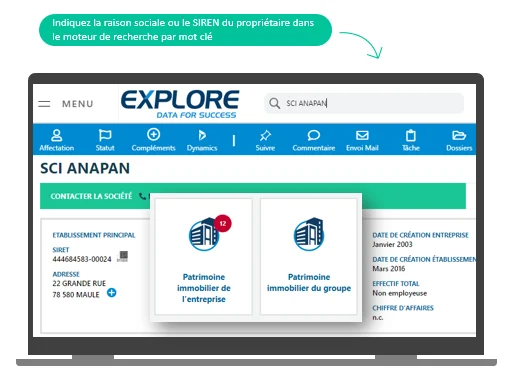Click the QR code next to SIRET
This screenshot has height=381, width=522.
pyautogui.click(x=123, y=256)
